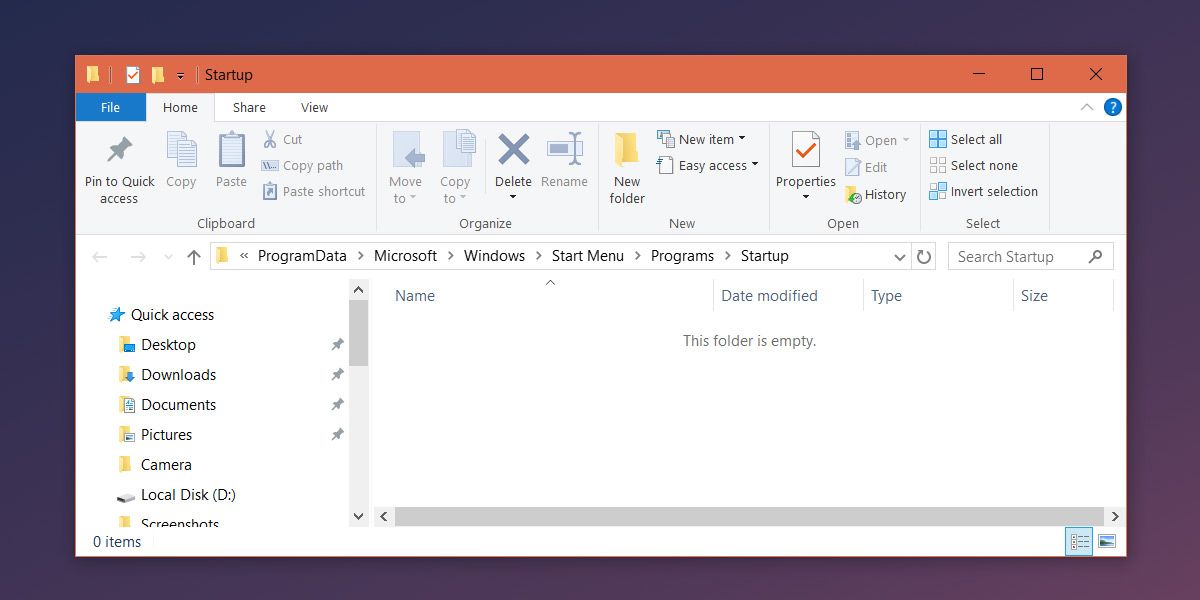Click Pin to Quick access icon
Screen dimensions: 1200x600
(119, 151)
